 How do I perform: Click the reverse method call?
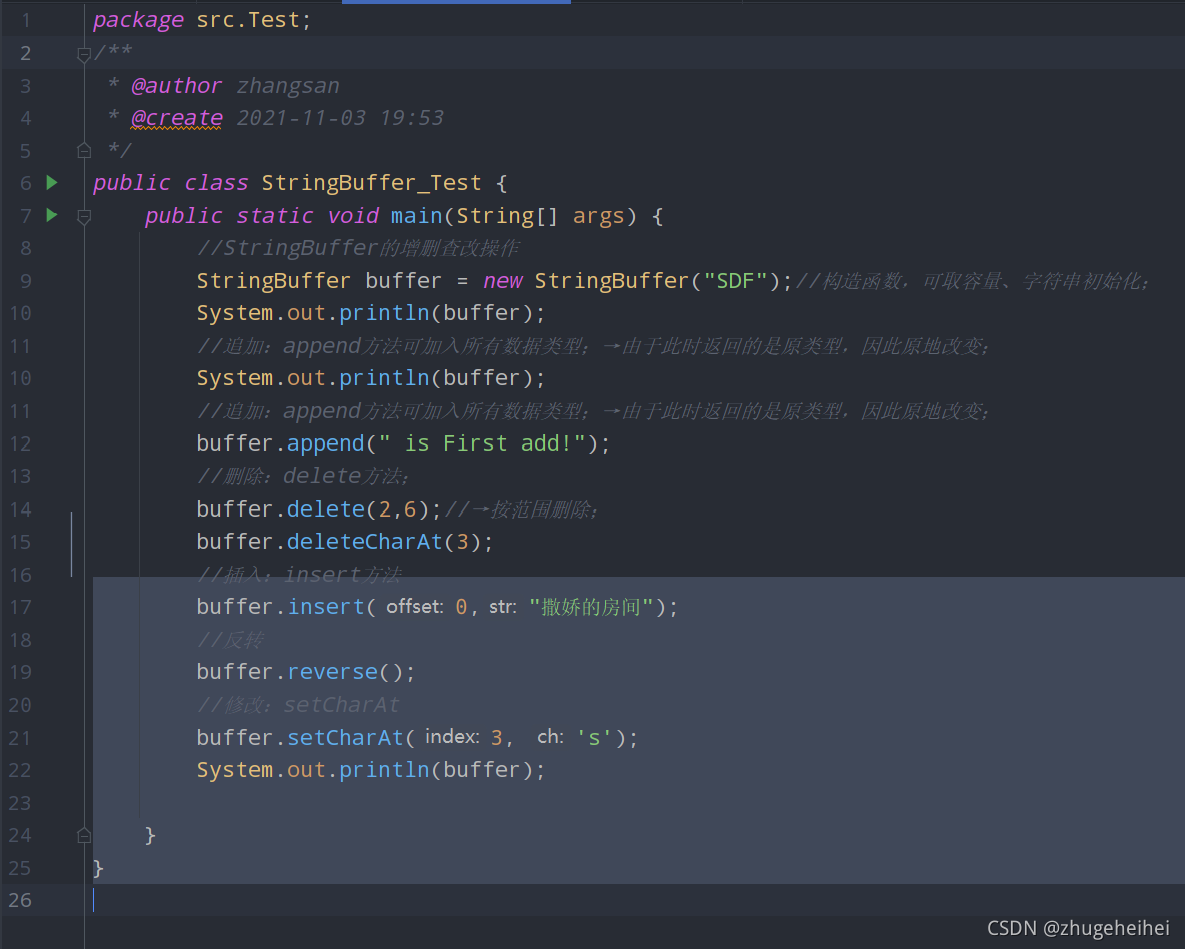pos(332,671)
